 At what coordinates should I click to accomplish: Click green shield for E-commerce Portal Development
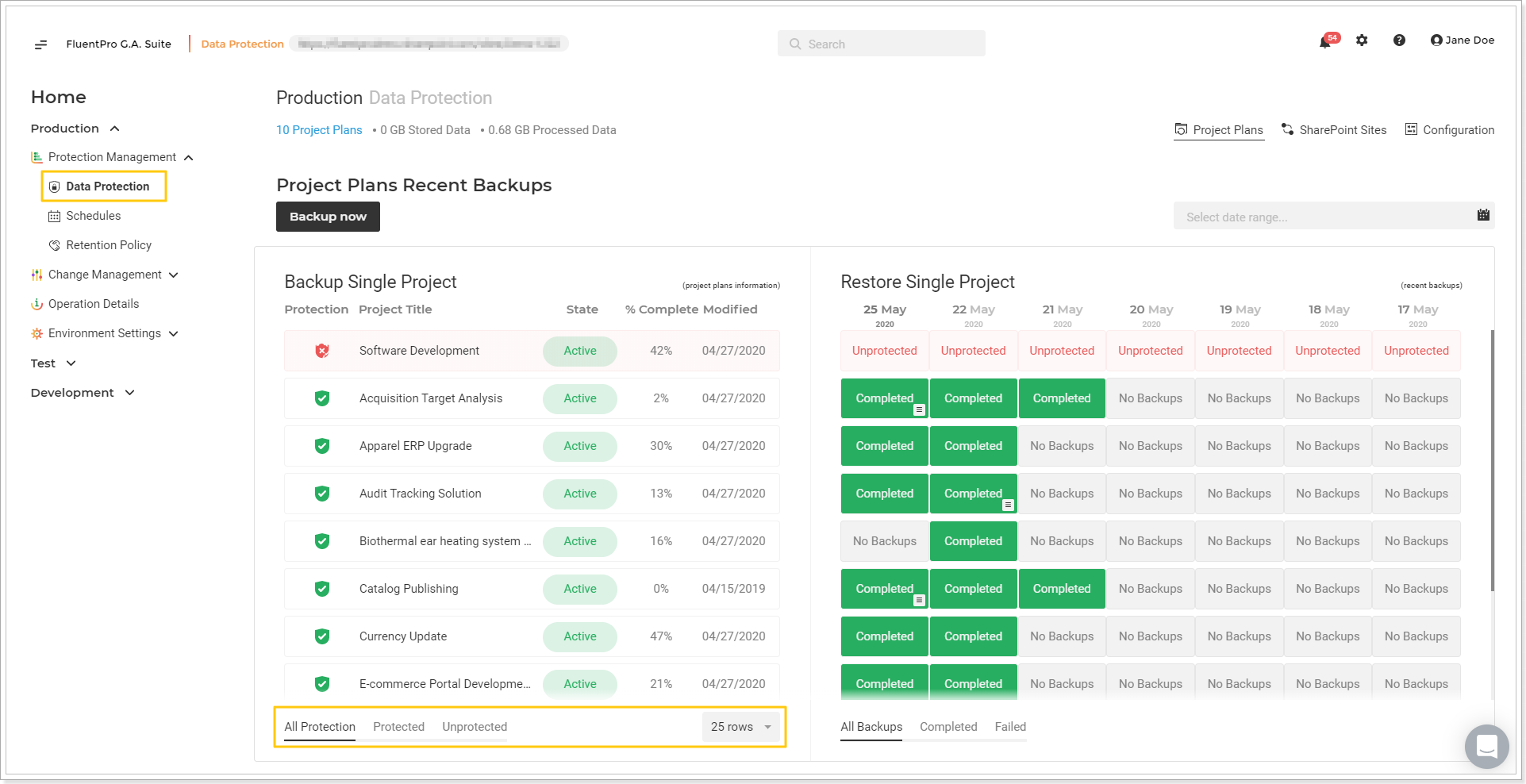tap(322, 684)
